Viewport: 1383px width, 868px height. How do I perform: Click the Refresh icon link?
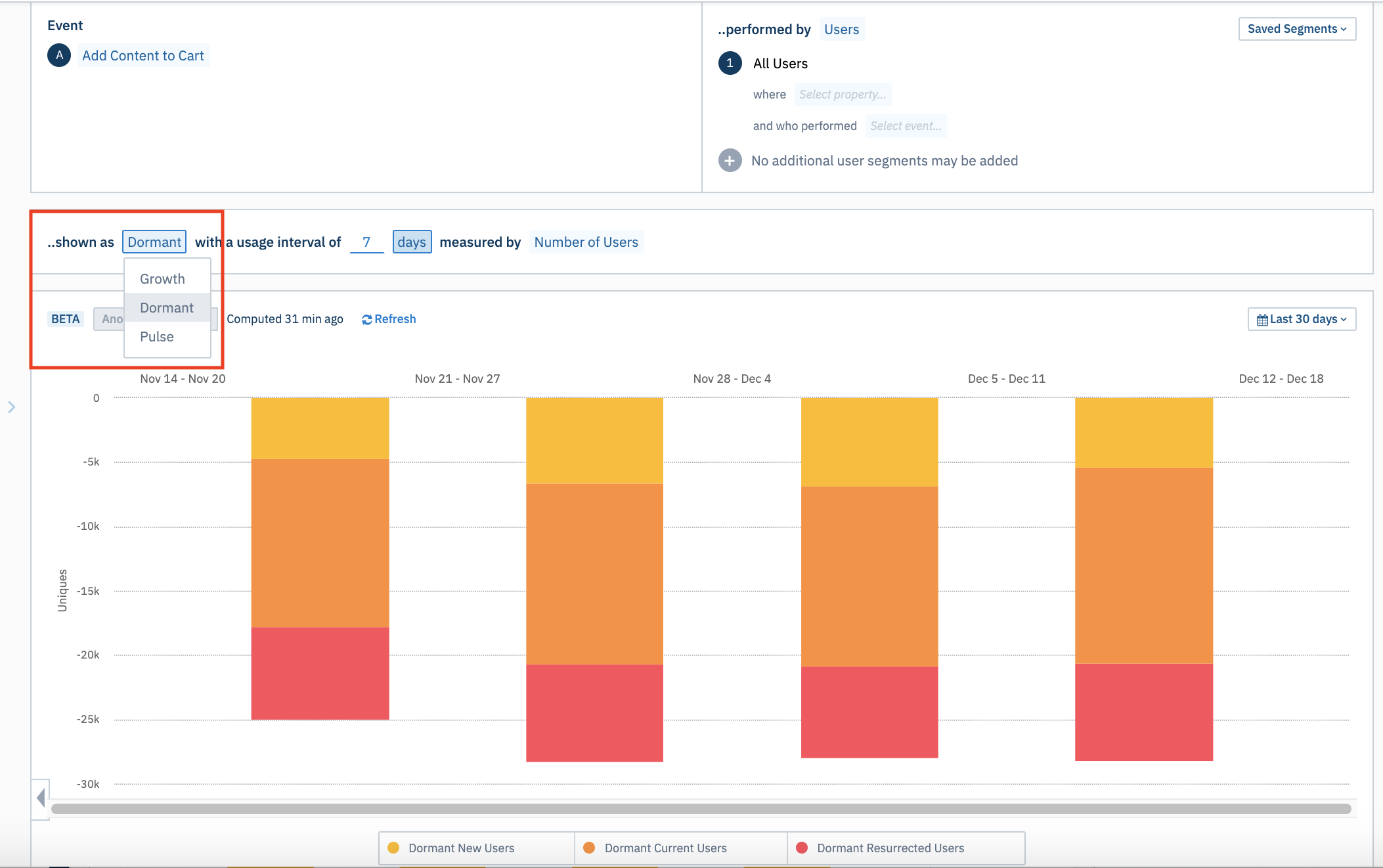click(x=366, y=320)
